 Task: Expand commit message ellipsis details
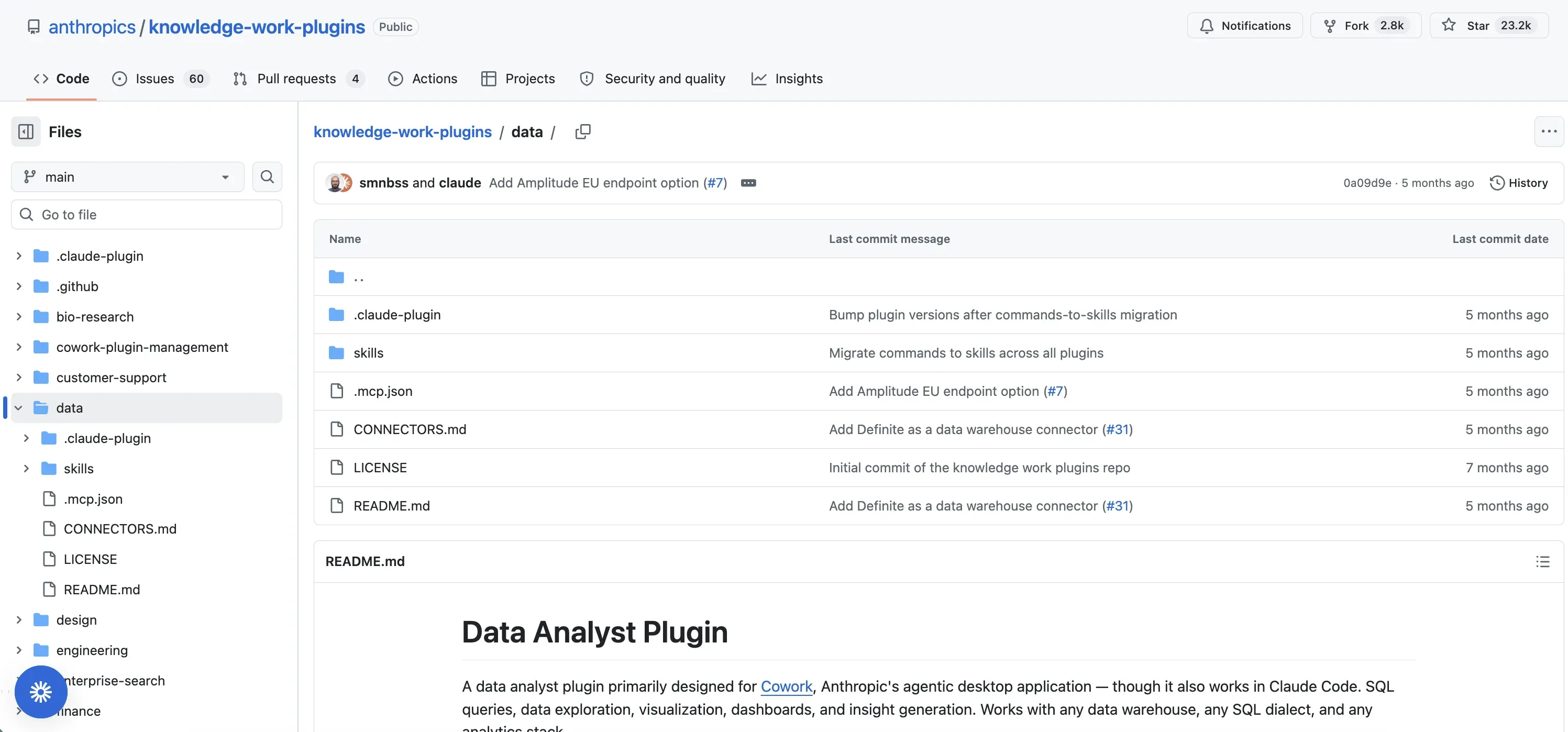[x=748, y=183]
